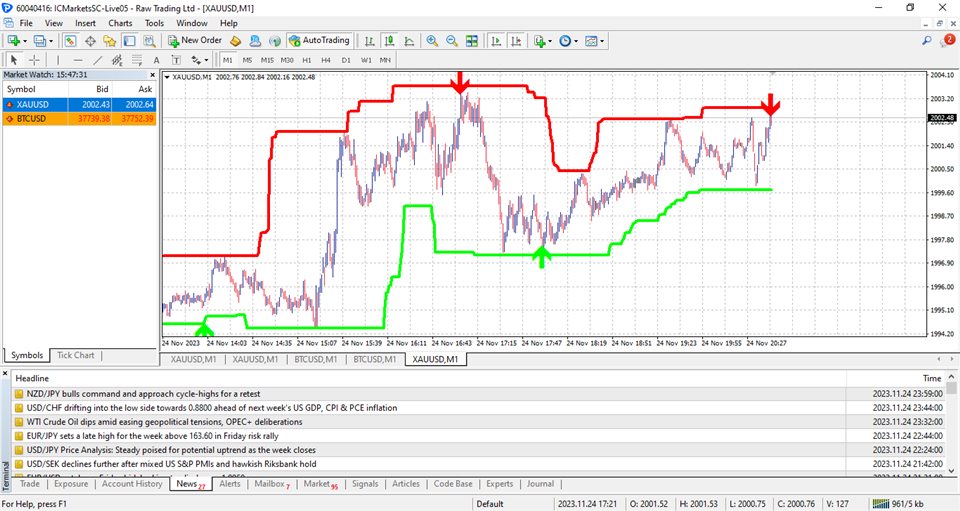This screenshot has width=960, height=511.
Task: Switch chart to Bar Chart mode
Action: click(x=369, y=41)
